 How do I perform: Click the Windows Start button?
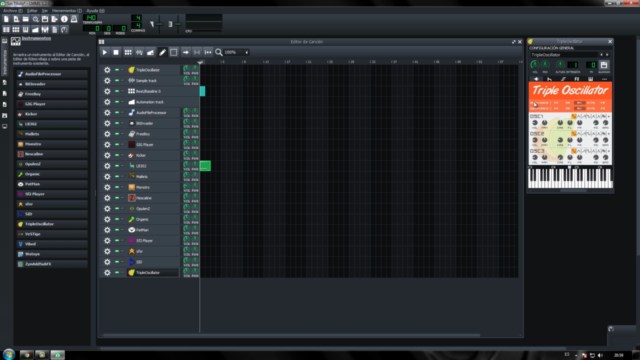coord(8,354)
